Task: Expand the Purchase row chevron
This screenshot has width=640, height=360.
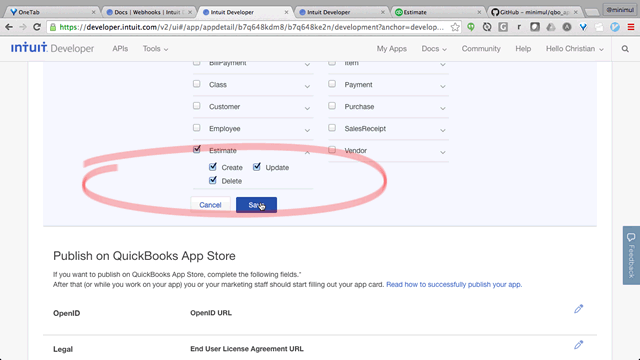Action: [443, 108]
